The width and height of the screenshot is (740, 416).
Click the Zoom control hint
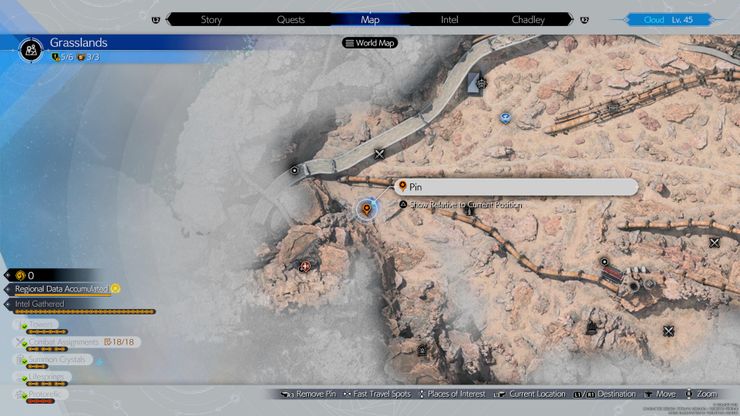click(701, 394)
